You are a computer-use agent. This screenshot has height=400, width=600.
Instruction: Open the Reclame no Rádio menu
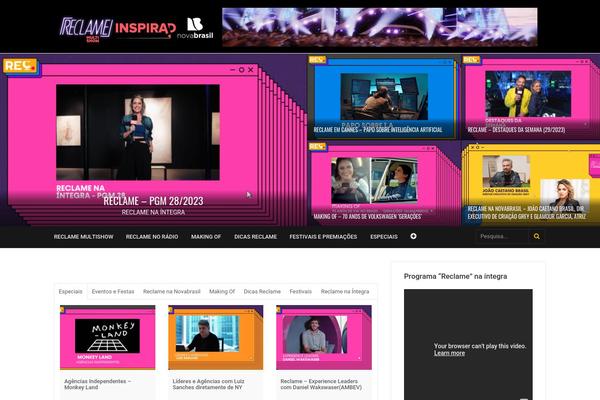[152, 237]
